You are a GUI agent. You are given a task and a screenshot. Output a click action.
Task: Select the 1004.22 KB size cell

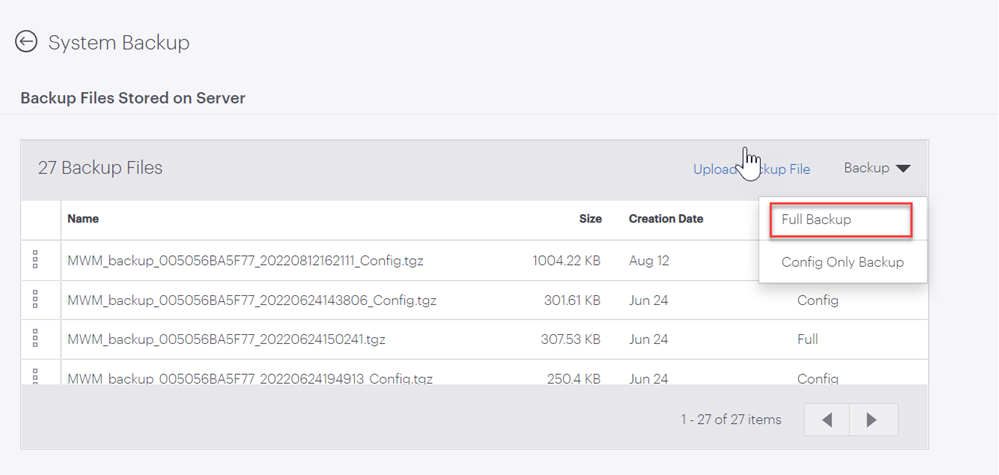[566, 260]
